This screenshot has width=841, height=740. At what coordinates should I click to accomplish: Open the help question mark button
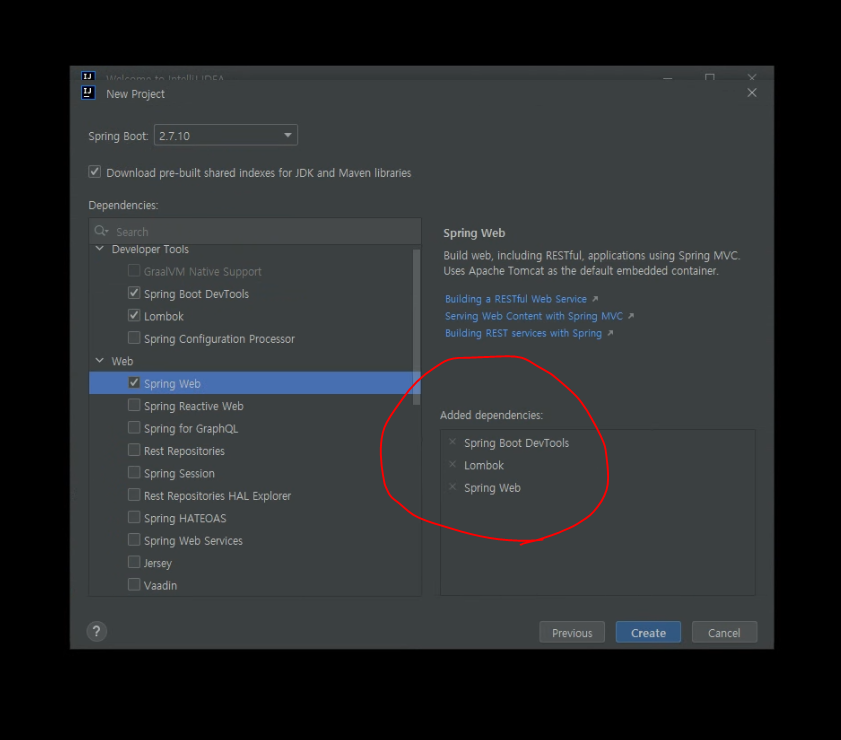pyautogui.click(x=97, y=631)
